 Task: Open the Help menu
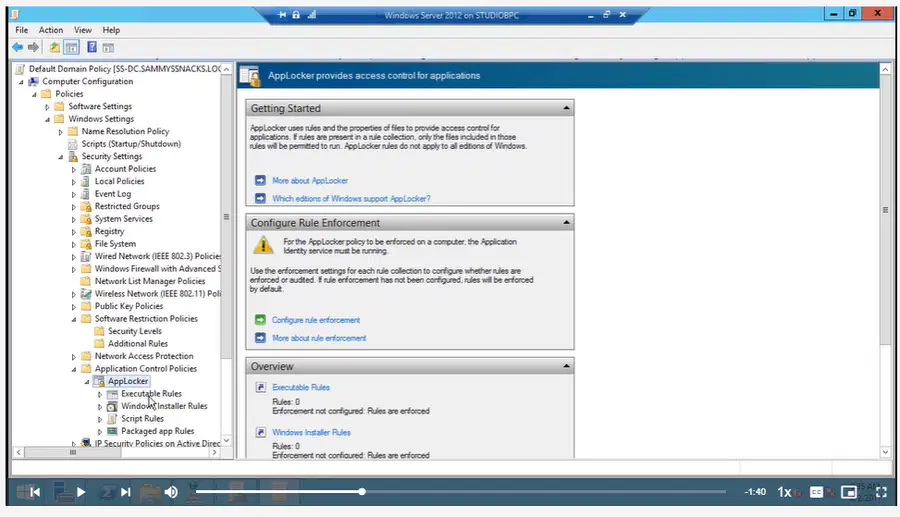111,30
